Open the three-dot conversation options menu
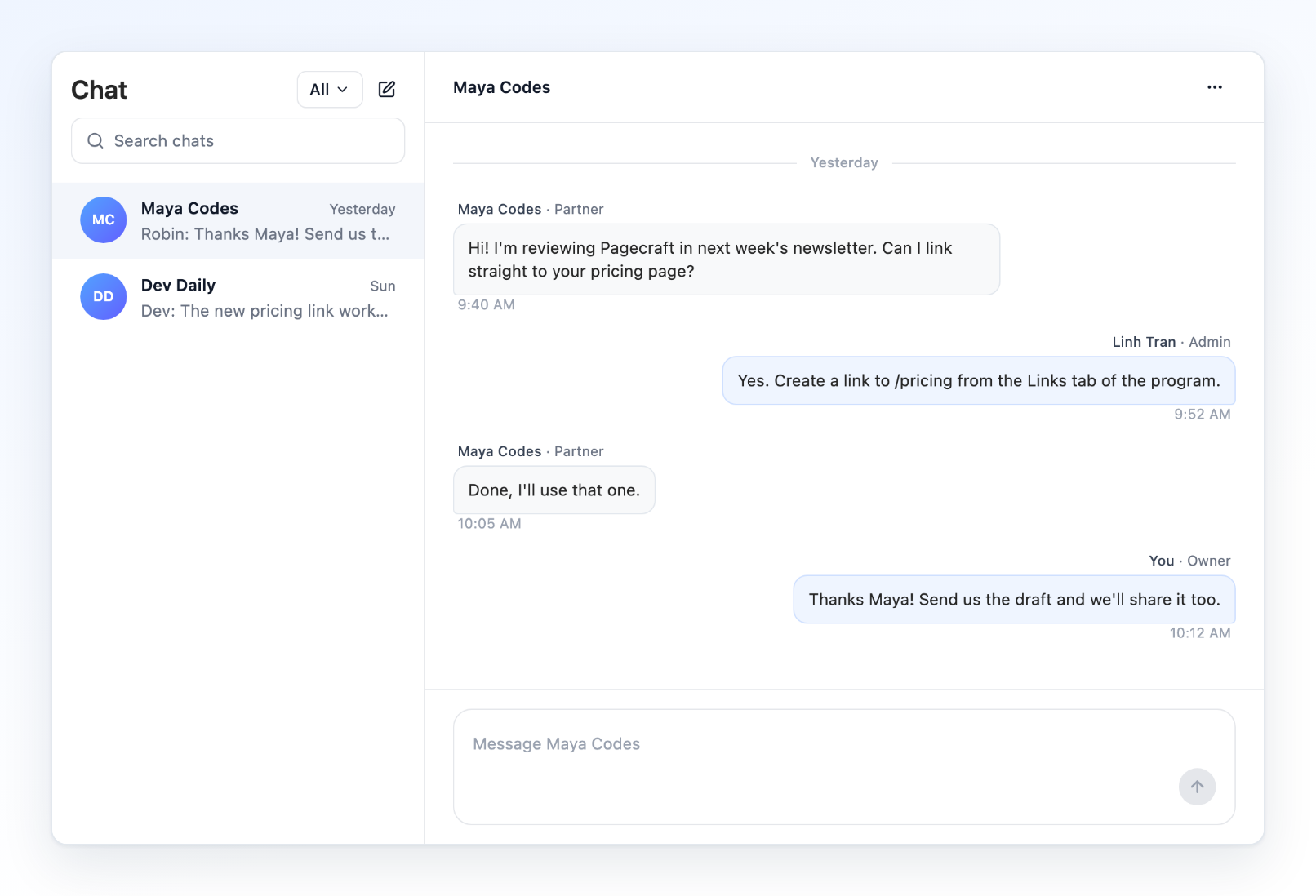This screenshot has height=896, width=1316. point(1215,87)
